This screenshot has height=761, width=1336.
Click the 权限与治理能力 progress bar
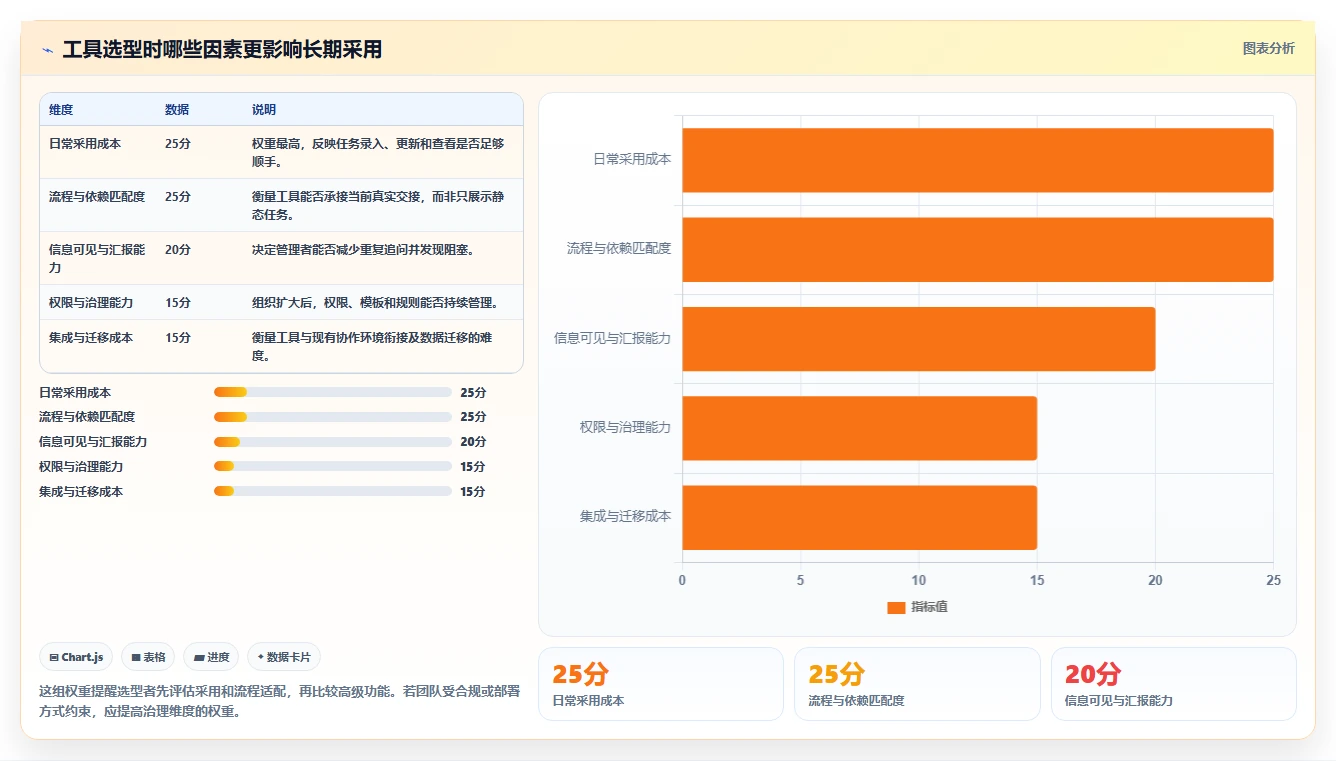(x=332, y=466)
